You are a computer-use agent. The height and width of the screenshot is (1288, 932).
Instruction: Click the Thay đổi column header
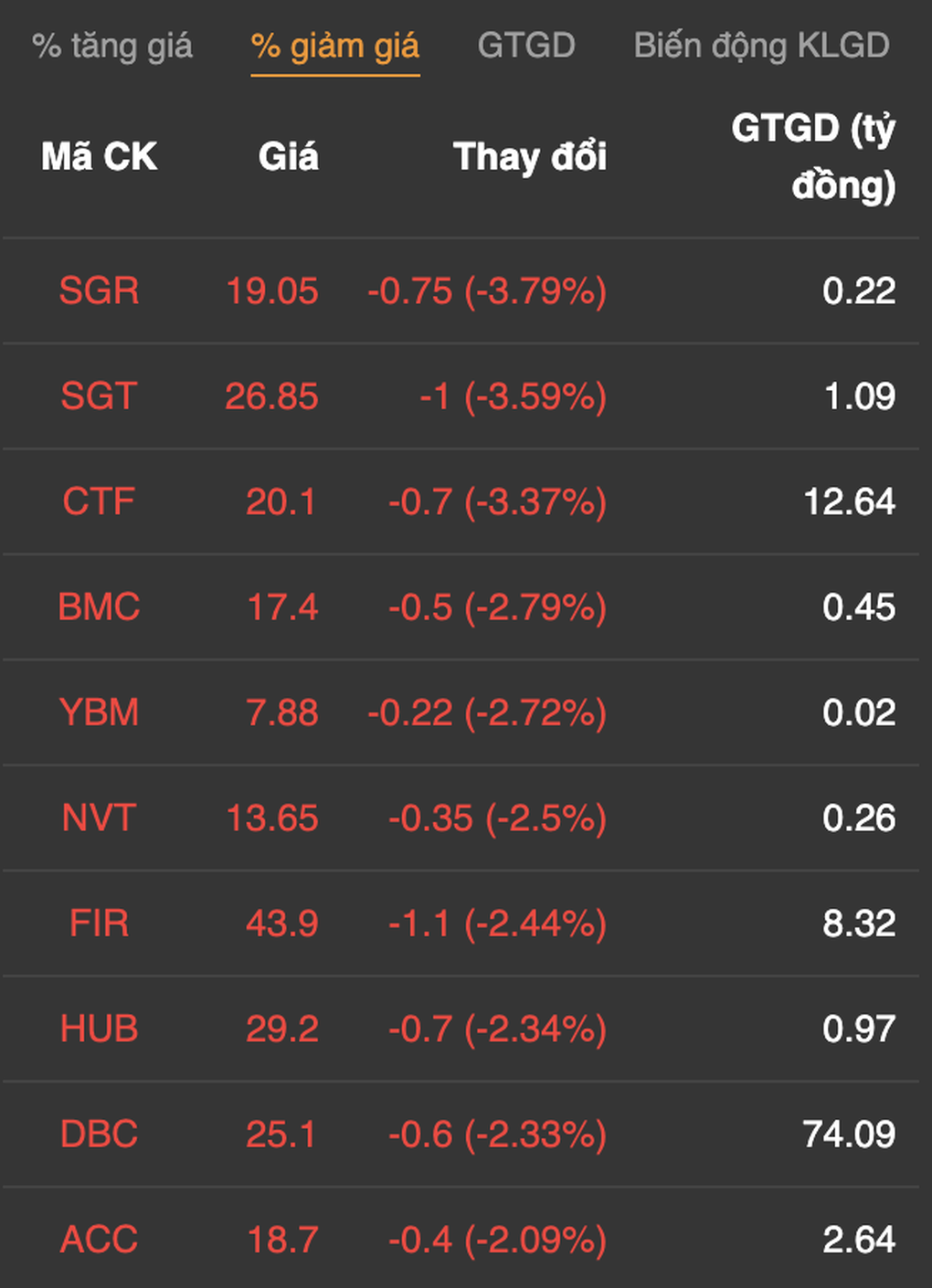pyautogui.click(x=530, y=156)
